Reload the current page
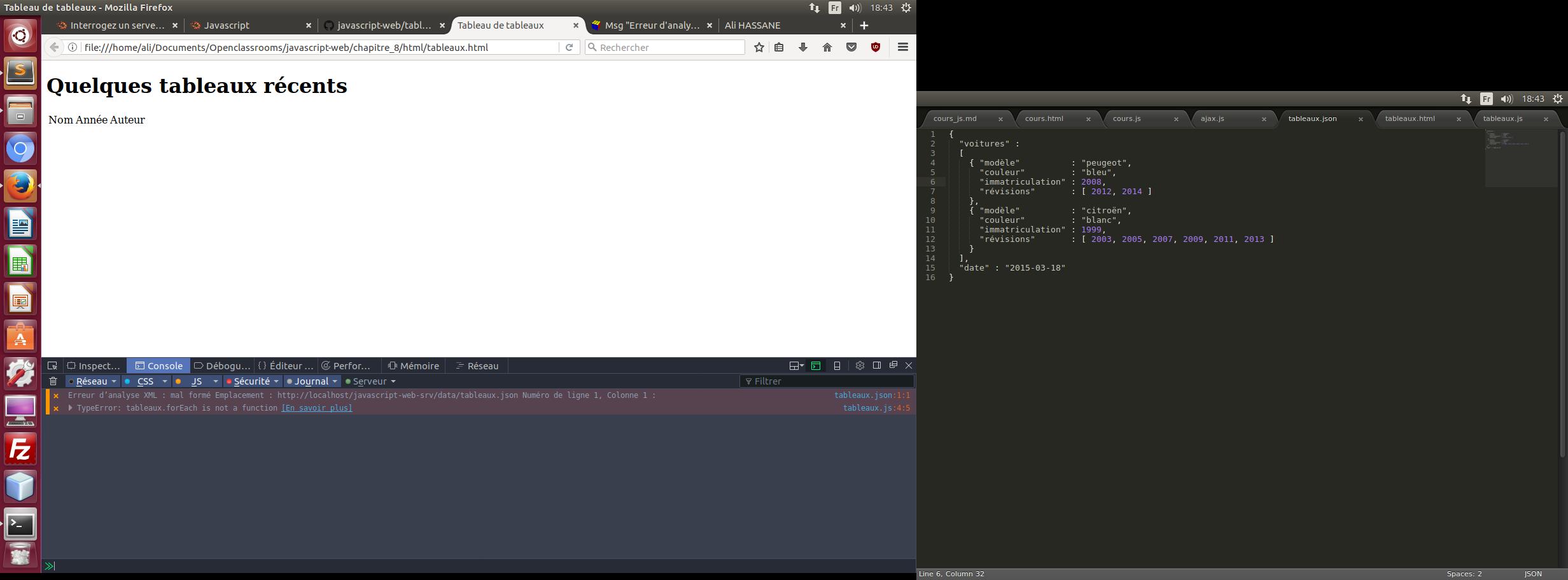Viewport: 1568px width, 580px height. coord(570,47)
